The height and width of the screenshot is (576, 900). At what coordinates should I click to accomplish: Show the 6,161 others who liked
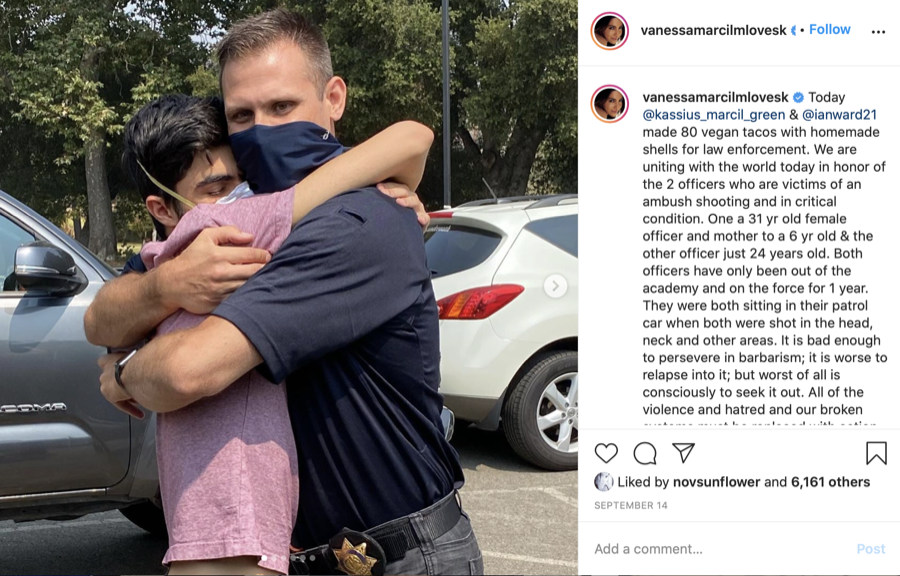tap(831, 482)
